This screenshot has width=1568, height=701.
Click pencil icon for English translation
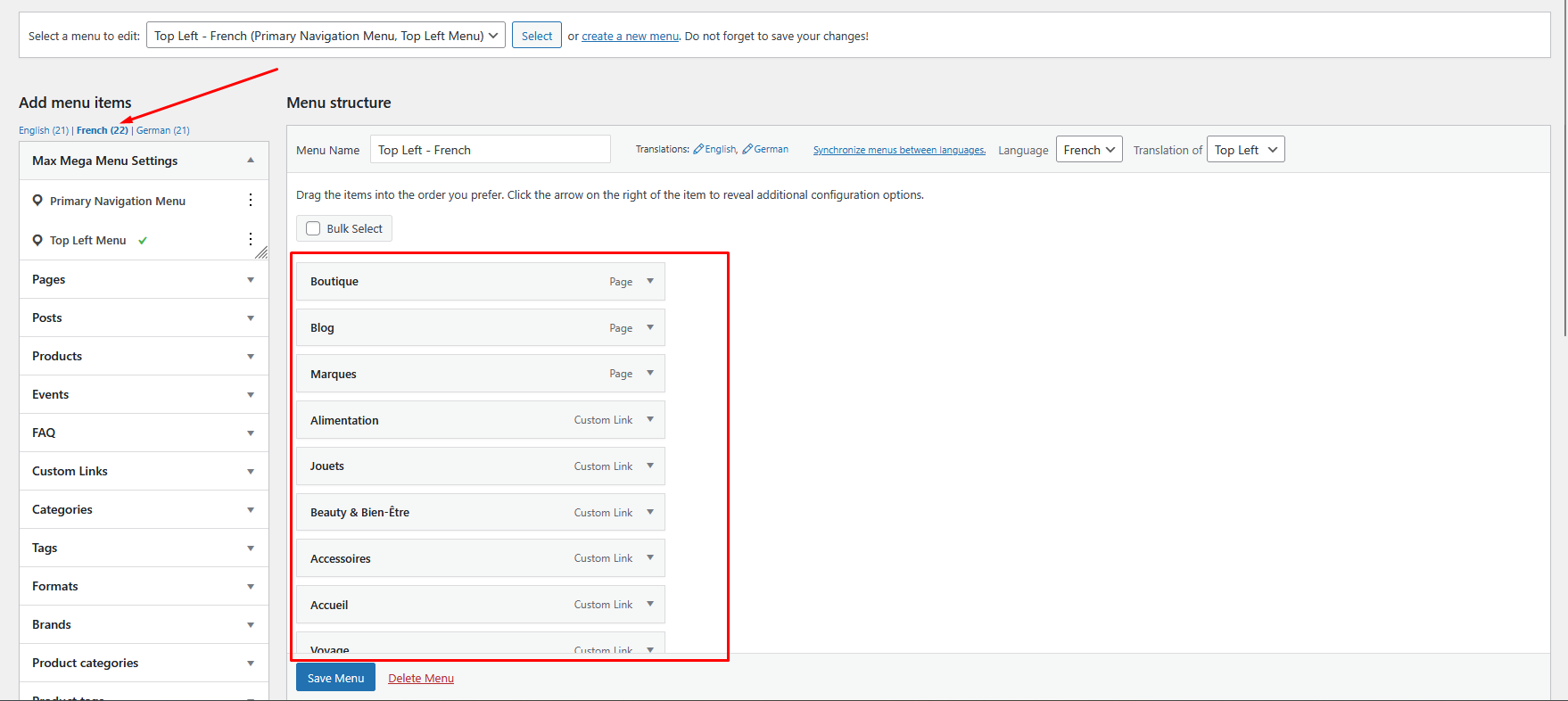(x=698, y=150)
